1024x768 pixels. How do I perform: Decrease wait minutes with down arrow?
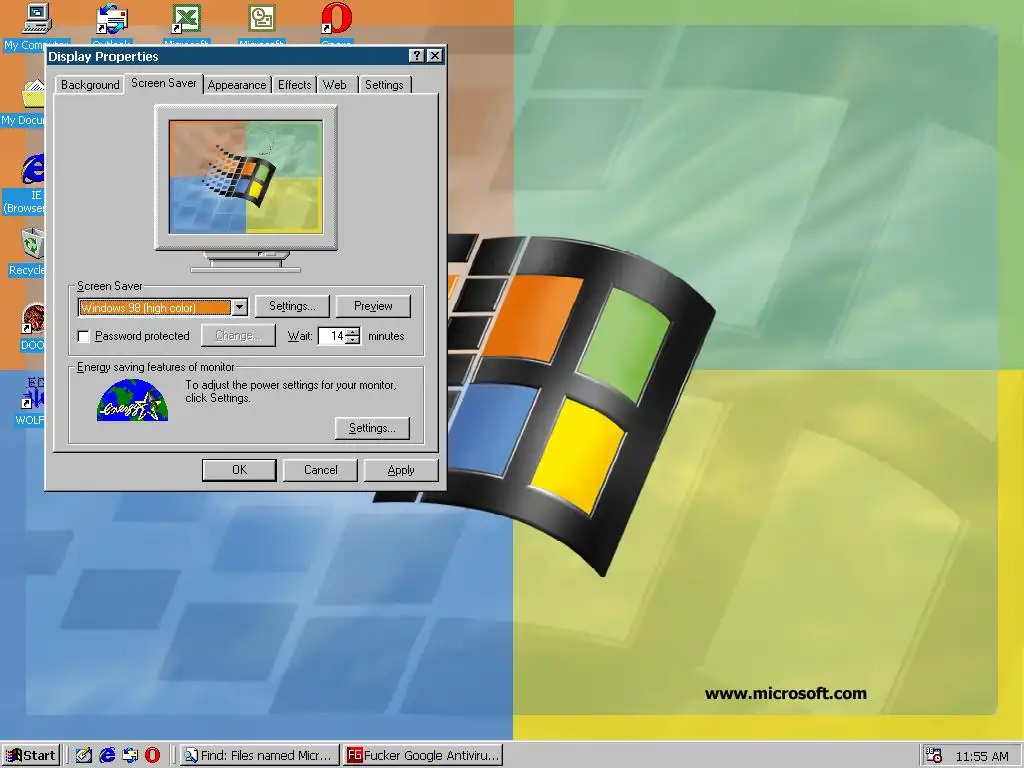[x=353, y=340]
